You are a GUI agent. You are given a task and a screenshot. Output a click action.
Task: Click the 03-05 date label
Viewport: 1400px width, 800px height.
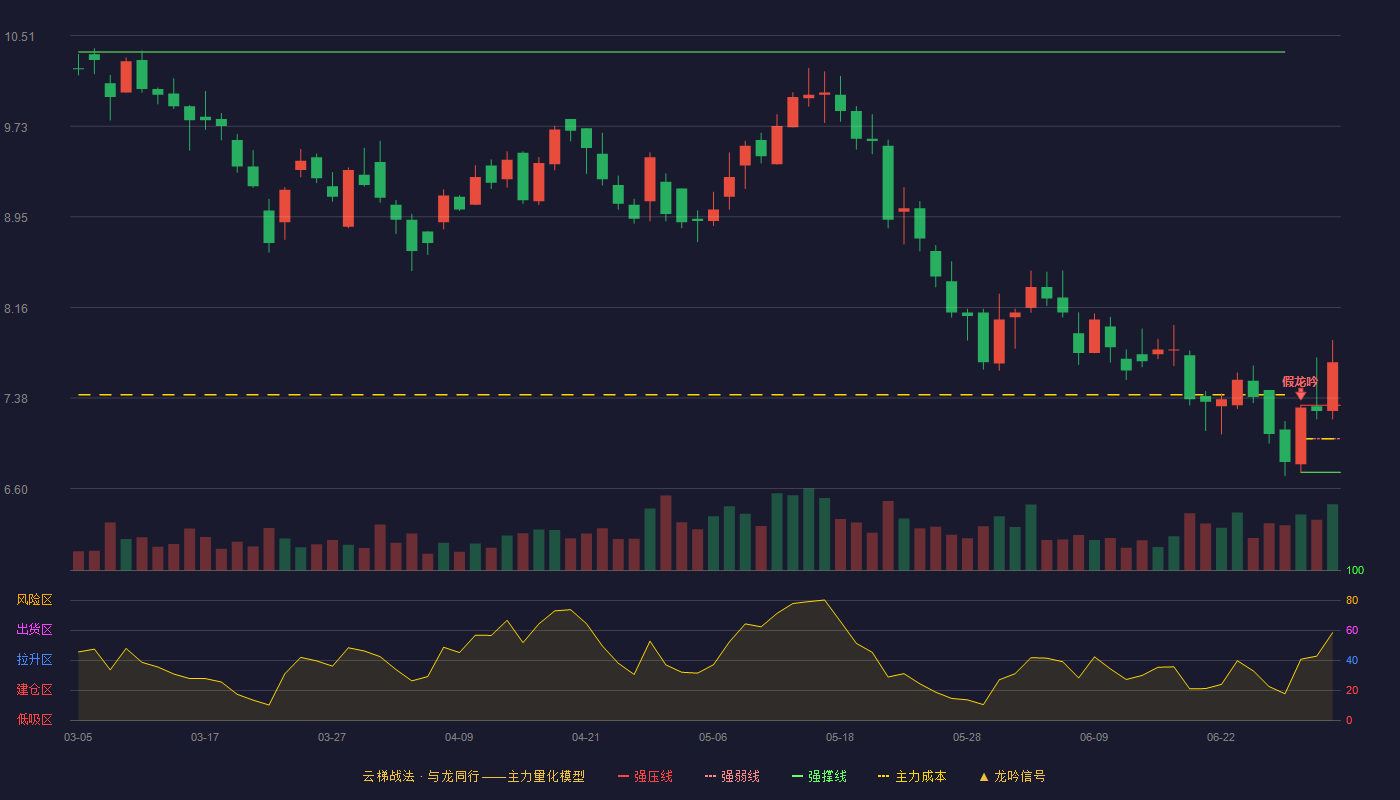78,737
